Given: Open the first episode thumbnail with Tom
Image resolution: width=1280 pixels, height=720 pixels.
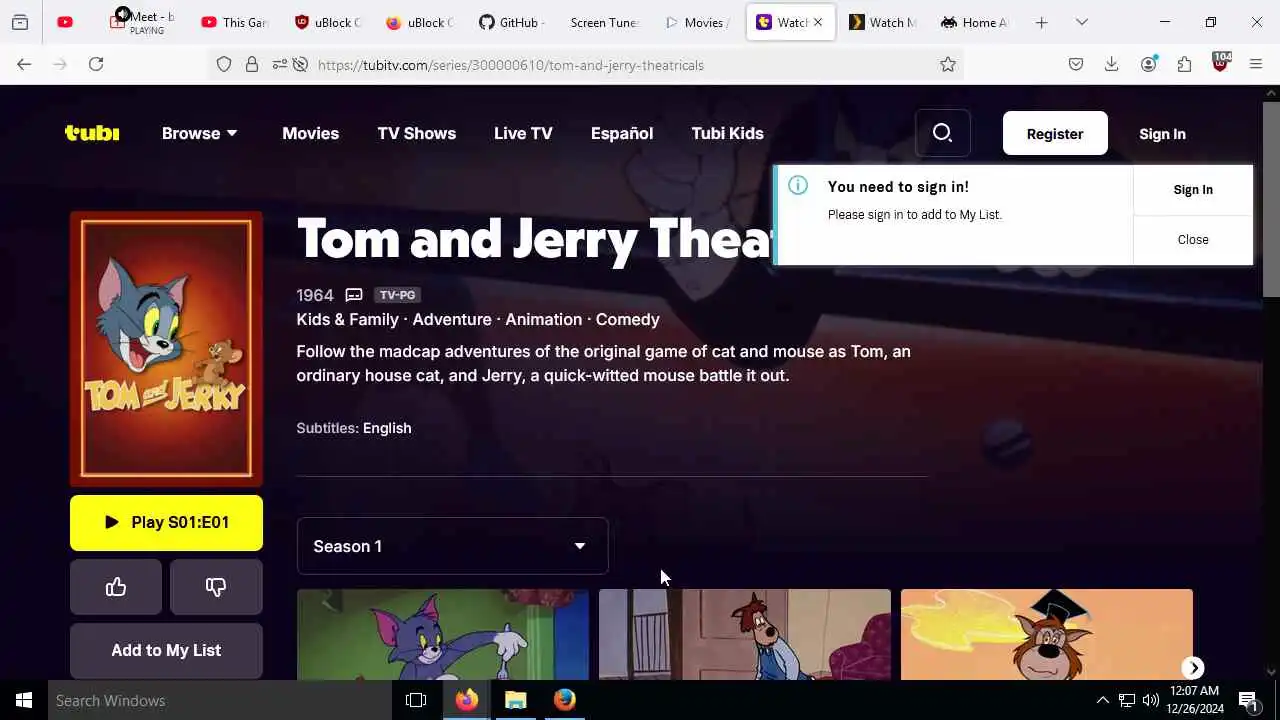Looking at the screenshot, I should click(x=443, y=634).
